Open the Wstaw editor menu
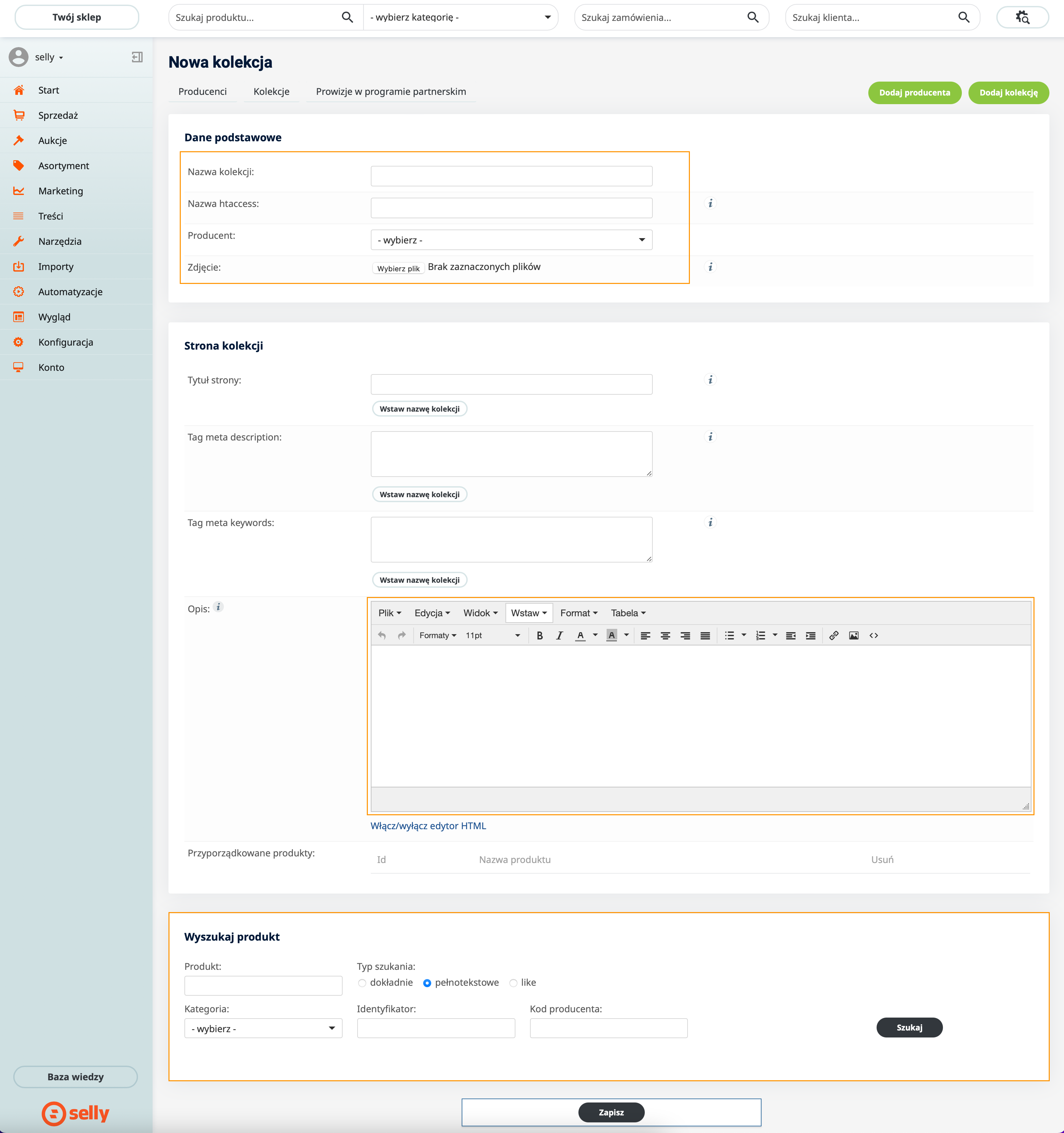1064x1133 pixels. [528, 613]
